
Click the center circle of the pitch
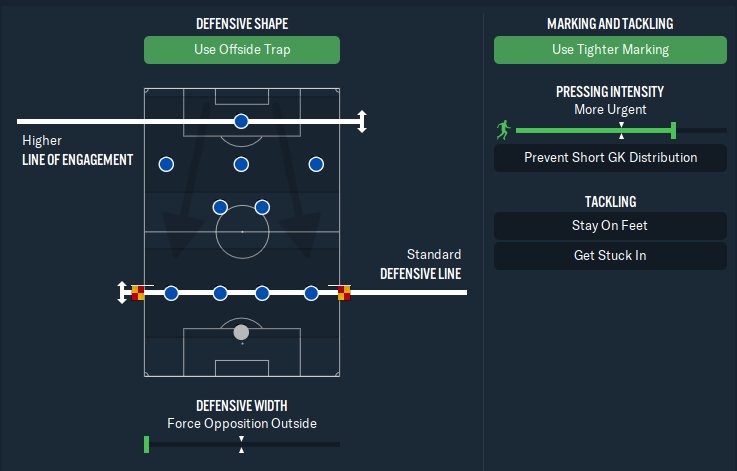click(x=241, y=231)
